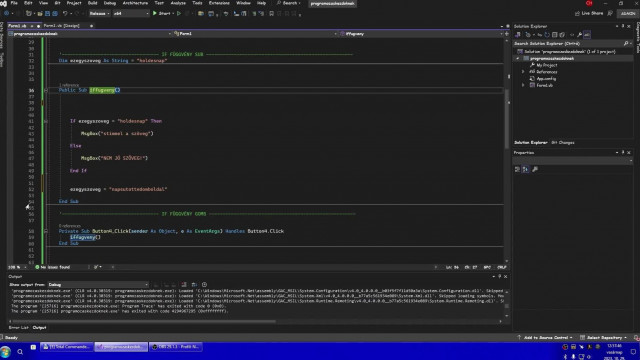Open the Iffugveny member dropdown
640x360 pixels.
coord(422,34)
